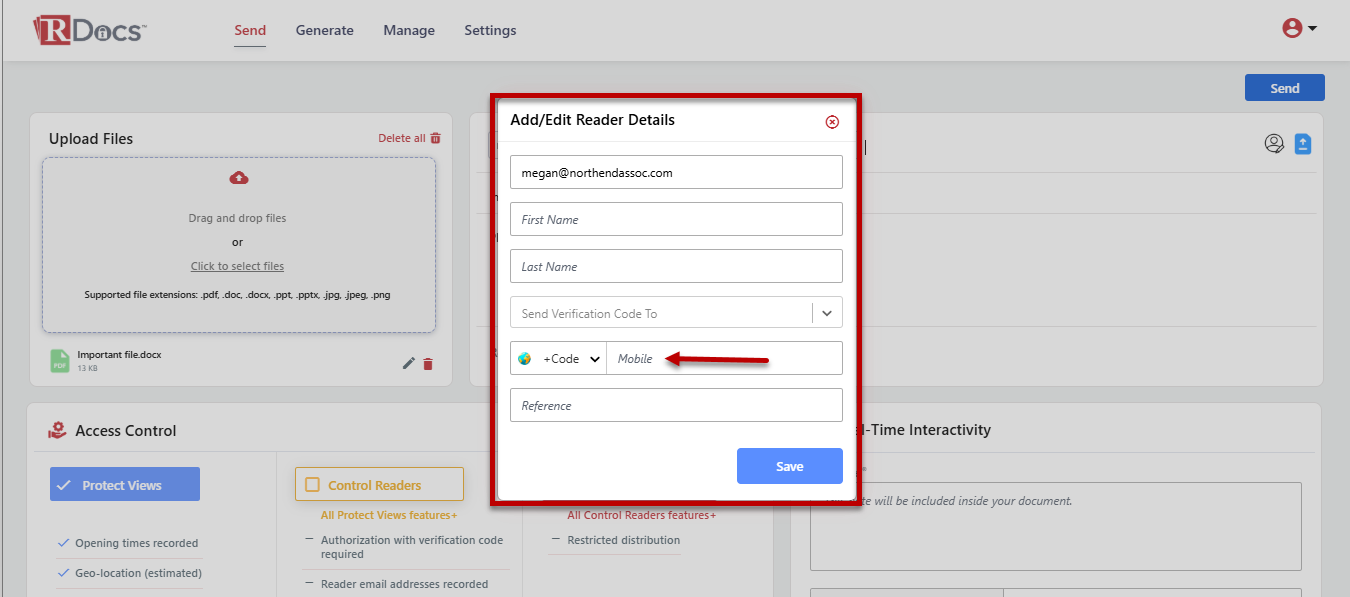The height and width of the screenshot is (597, 1350).
Task: Click the reader contact icon beside upload
Action: (x=1274, y=144)
